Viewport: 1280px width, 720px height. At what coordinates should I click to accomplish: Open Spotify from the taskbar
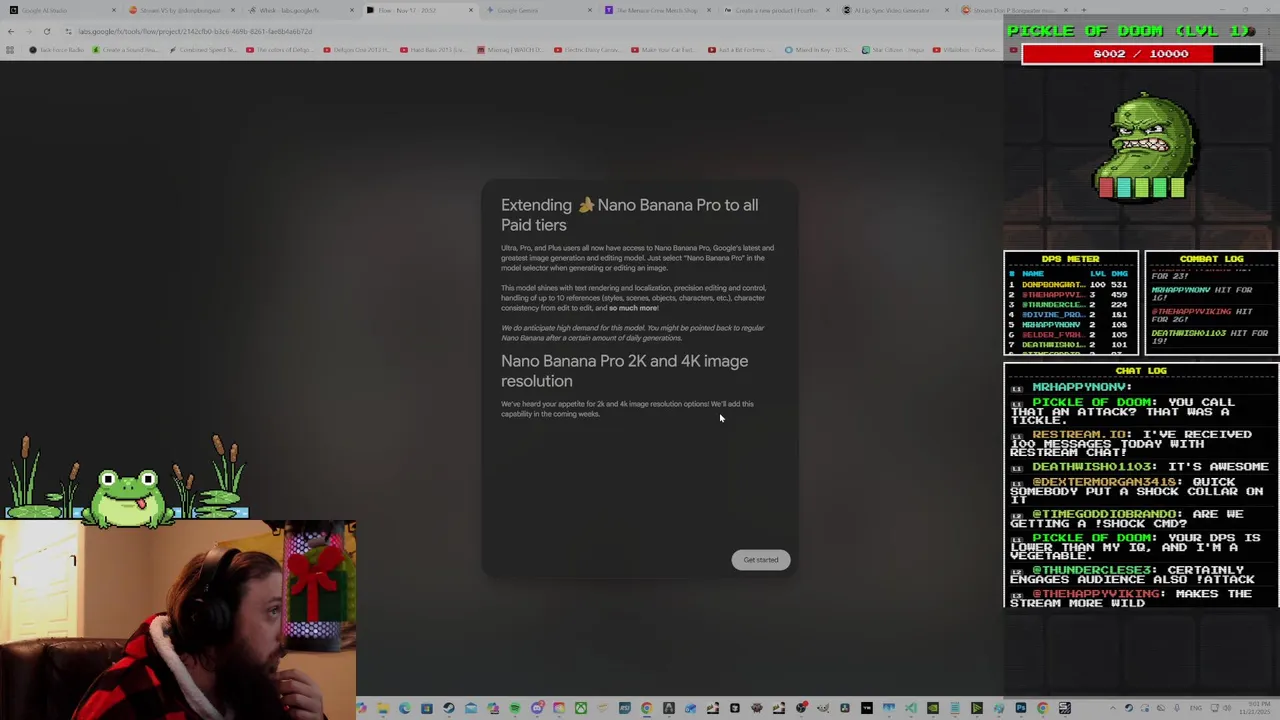515,709
